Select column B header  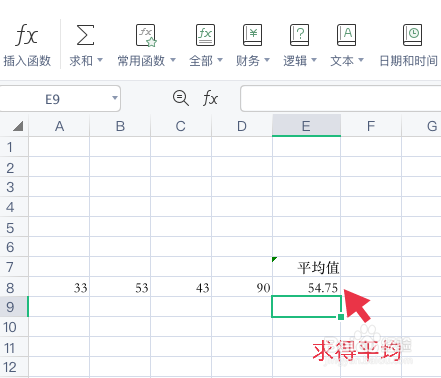120,126
